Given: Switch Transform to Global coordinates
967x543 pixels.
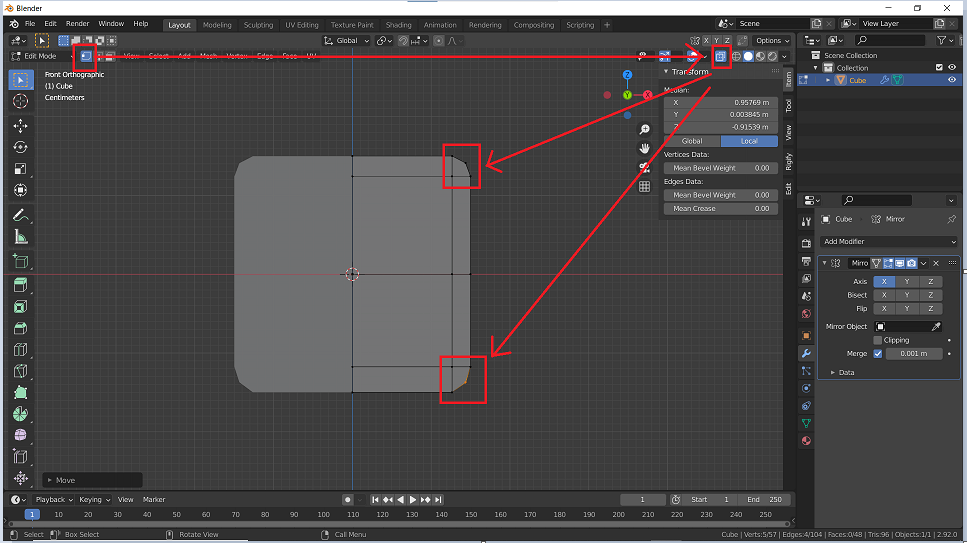Looking at the screenshot, I should (692, 141).
